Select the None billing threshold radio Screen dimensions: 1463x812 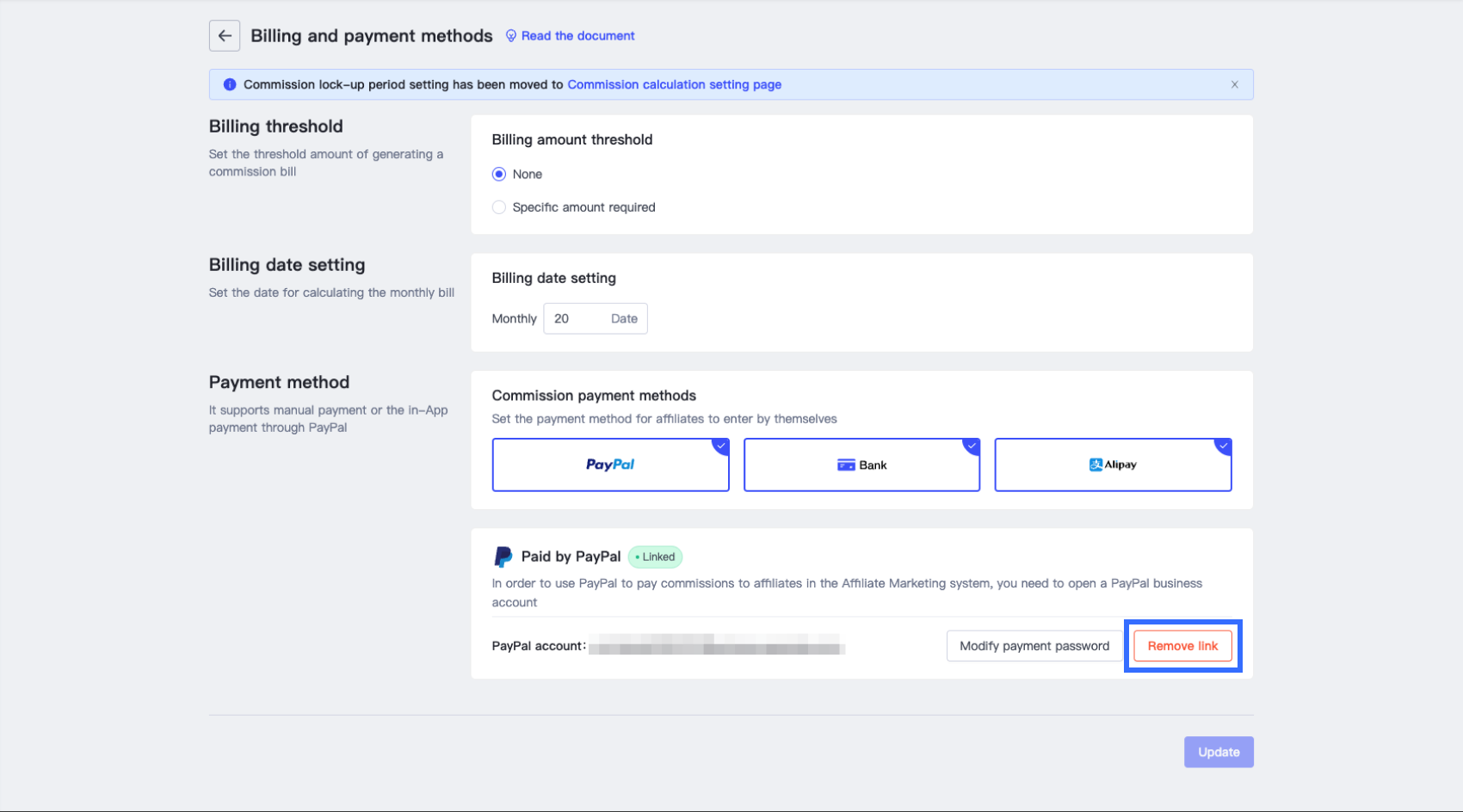[x=499, y=175]
